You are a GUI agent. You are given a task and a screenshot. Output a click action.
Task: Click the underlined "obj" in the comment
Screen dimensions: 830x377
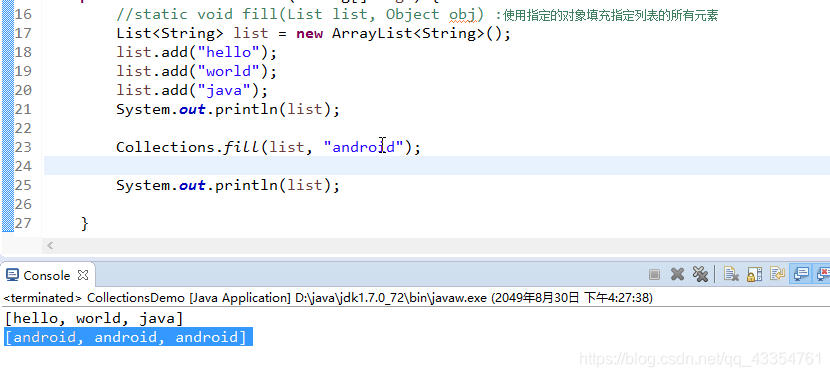click(463, 15)
